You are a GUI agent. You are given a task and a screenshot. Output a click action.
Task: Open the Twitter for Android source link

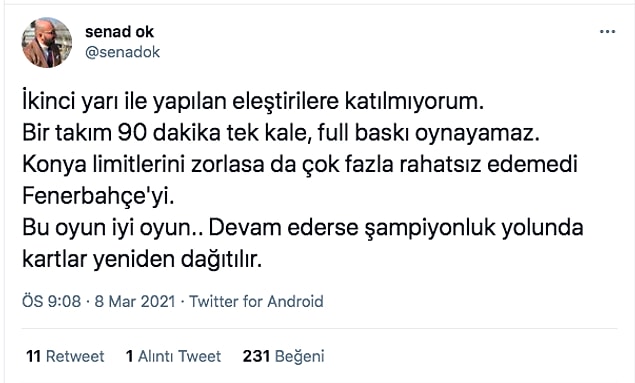click(x=256, y=302)
